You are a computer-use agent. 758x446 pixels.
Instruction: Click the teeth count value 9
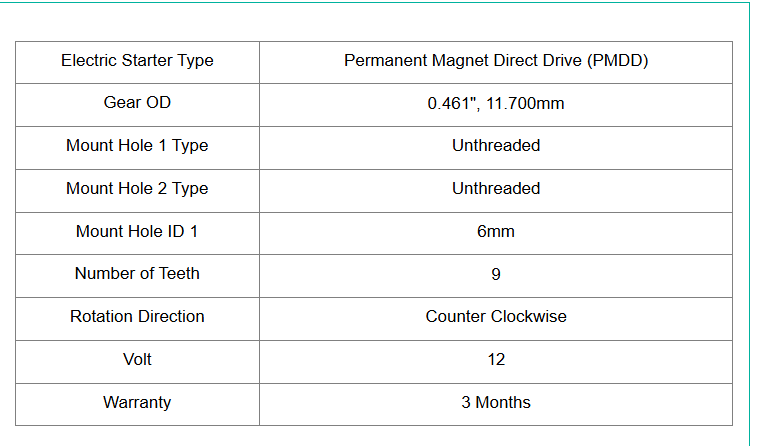click(496, 274)
